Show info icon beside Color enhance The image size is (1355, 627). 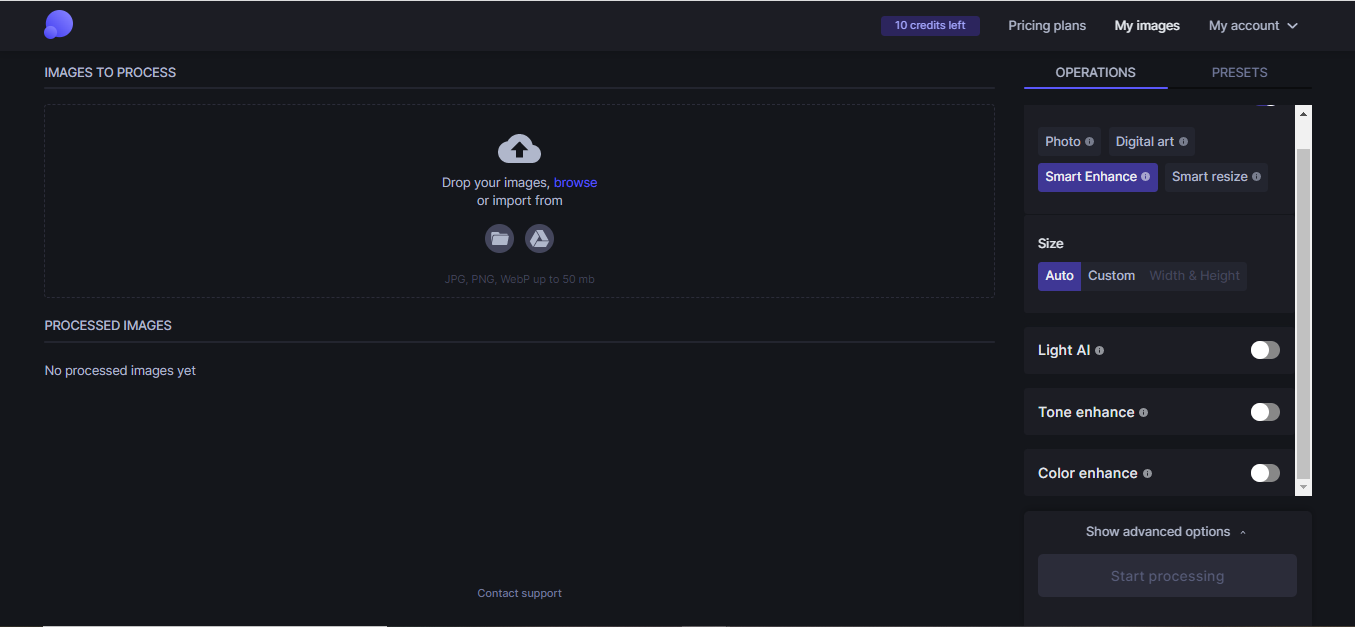tap(1147, 474)
